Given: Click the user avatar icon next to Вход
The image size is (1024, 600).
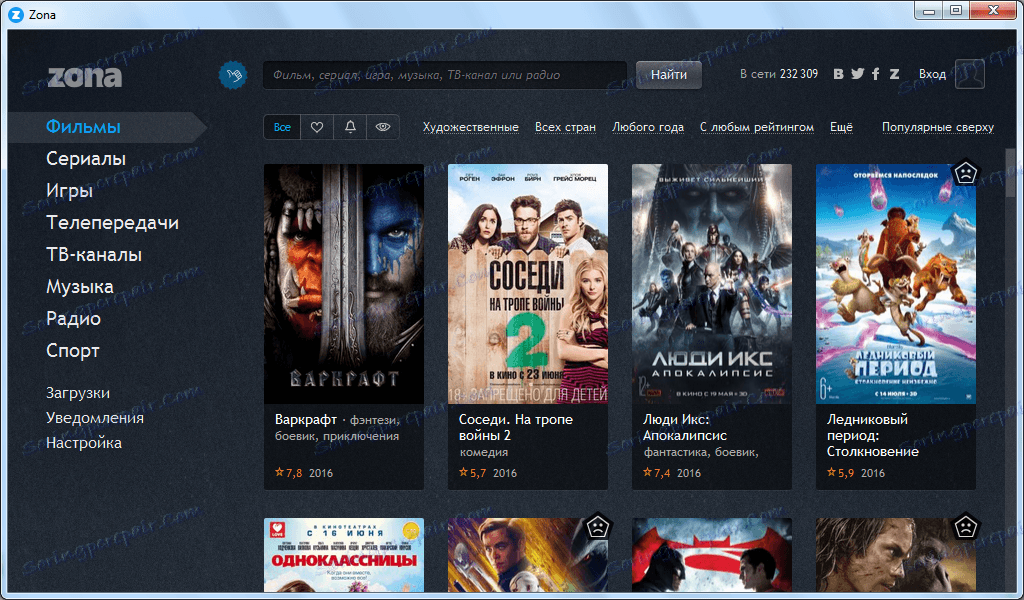Looking at the screenshot, I should pos(970,74).
